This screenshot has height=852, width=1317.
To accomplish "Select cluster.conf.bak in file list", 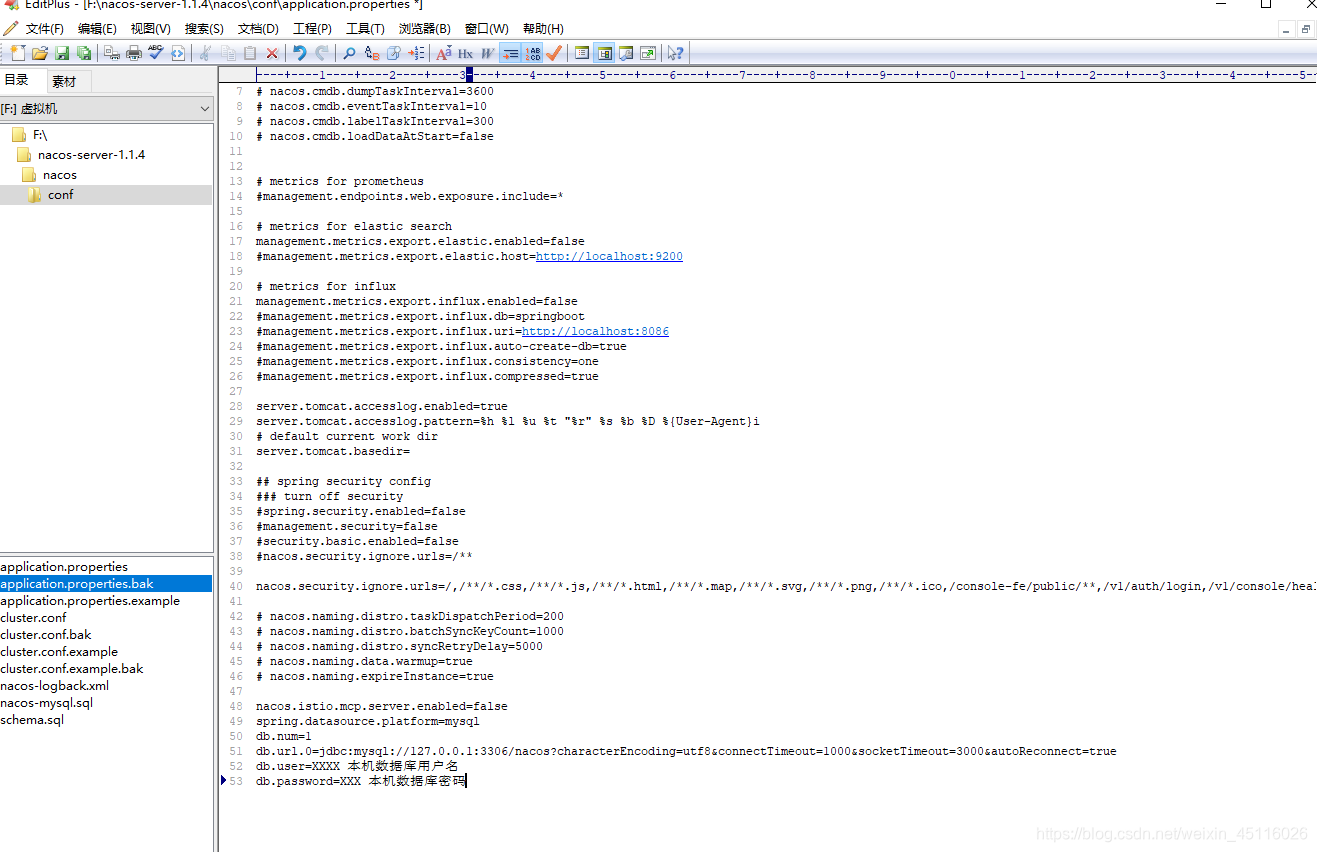I will pos(46,634).
